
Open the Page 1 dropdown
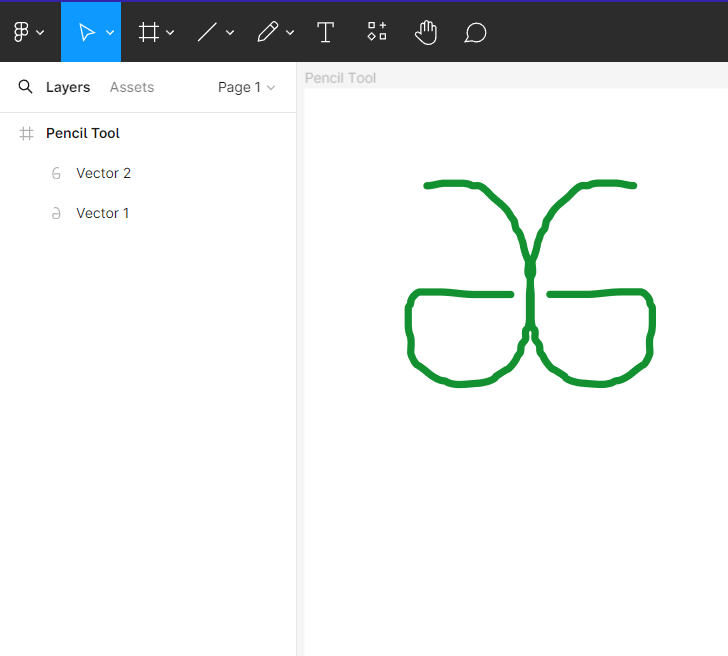[247, 87]
